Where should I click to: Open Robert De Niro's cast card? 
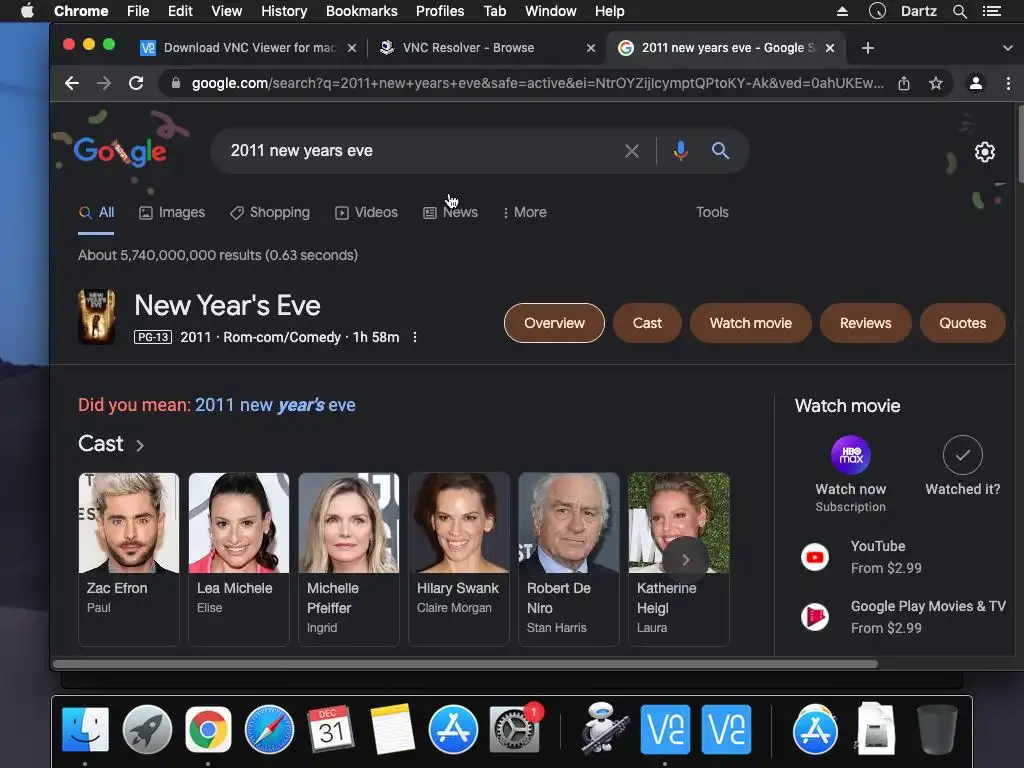(569, 560)
